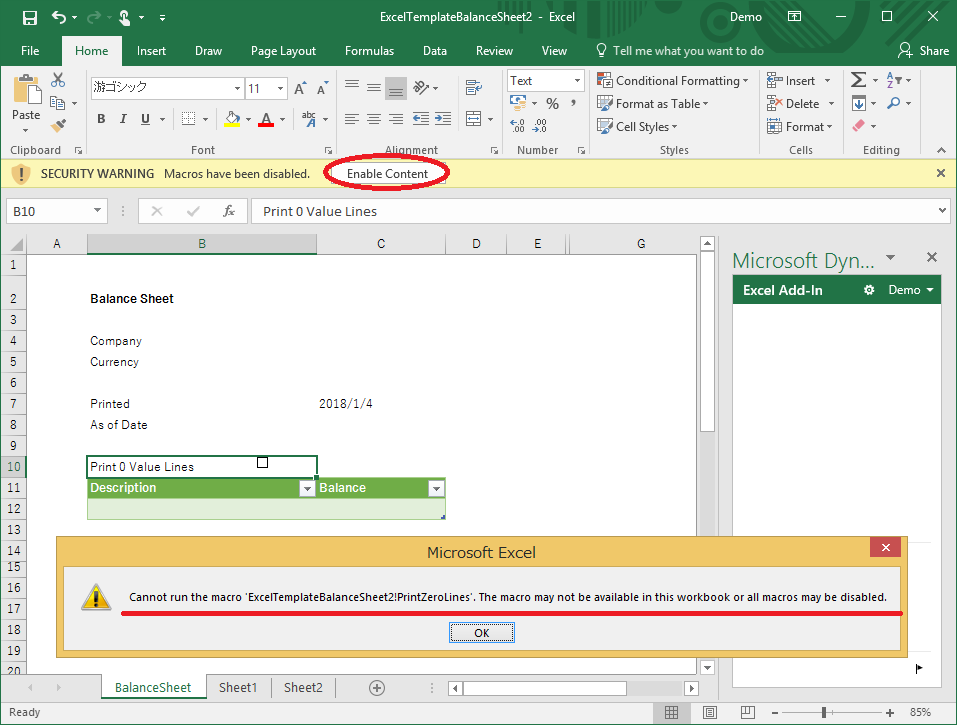This screenshot has height=725, width=957.
Task: Decrease the indent
Action: point(421,118)
